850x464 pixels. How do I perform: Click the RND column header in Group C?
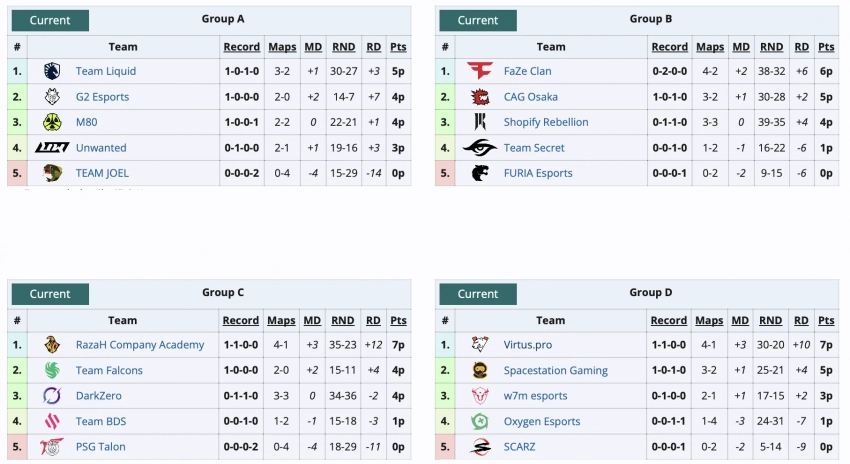[x=343, y=321]
